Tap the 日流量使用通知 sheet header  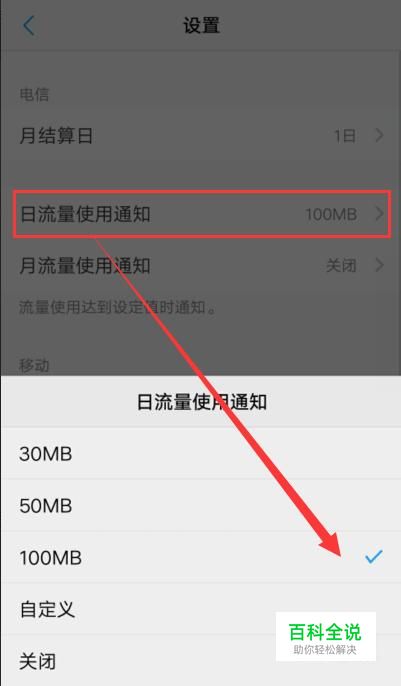(202, 402)
